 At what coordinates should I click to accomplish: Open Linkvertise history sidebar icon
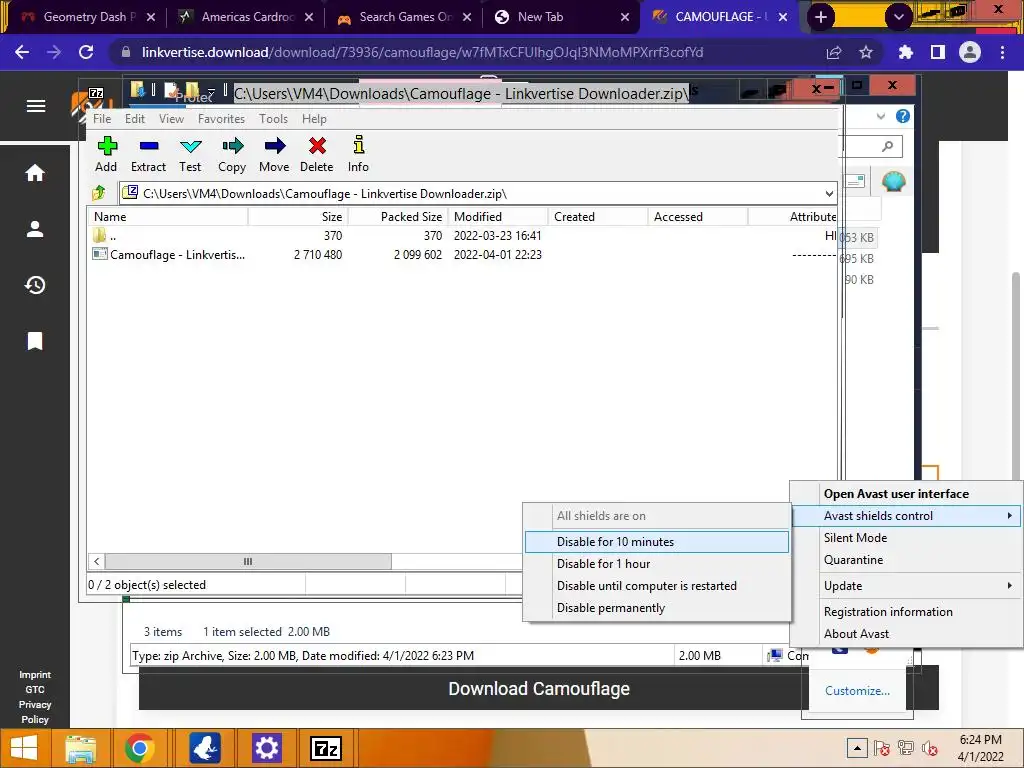tap(35, 285)
